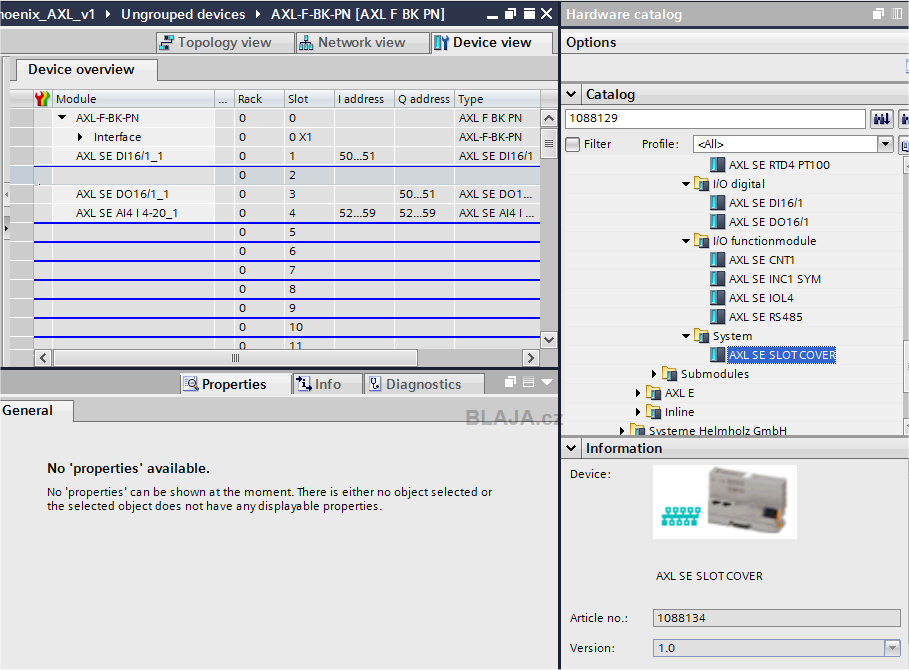Open the Info tab

328,384
